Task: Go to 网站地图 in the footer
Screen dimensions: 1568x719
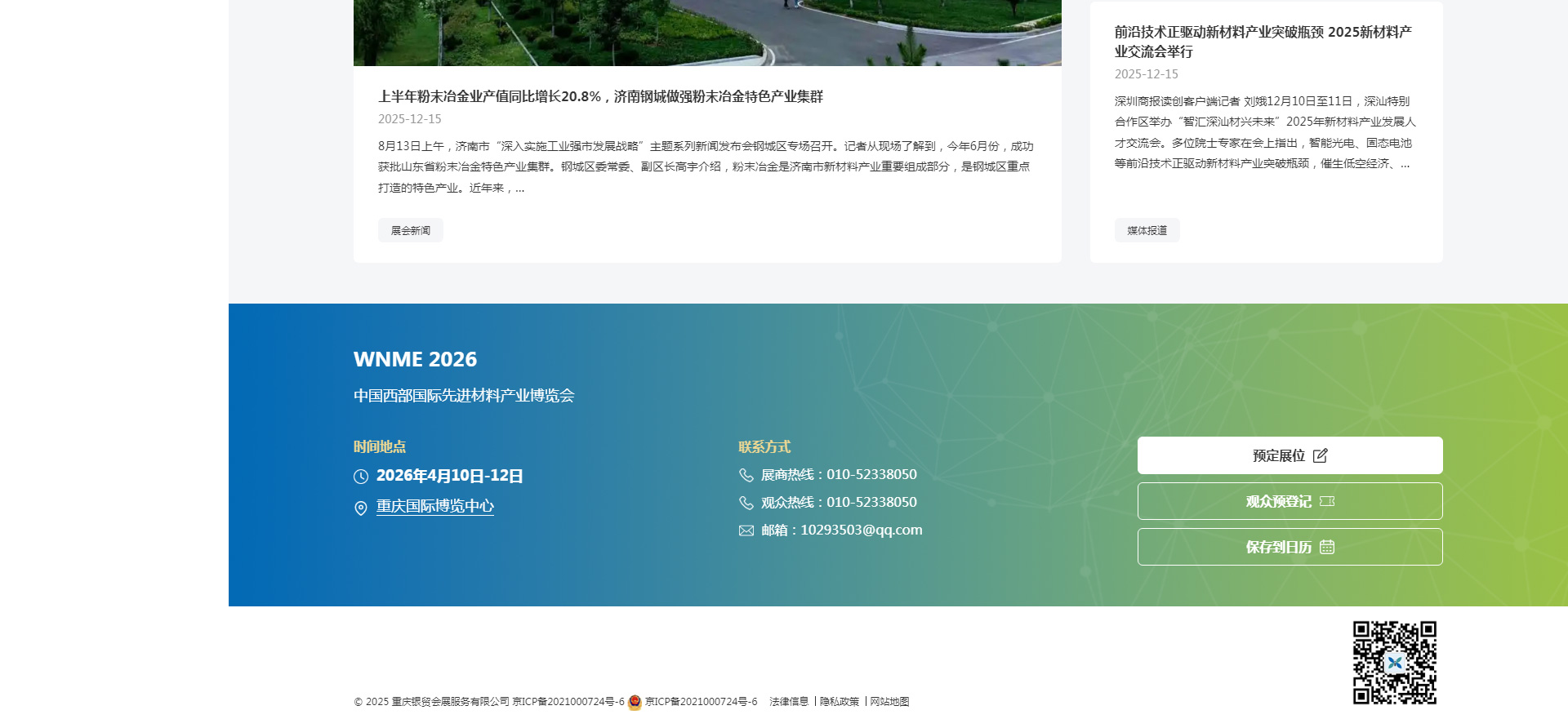Action: [x=889, y=702]
